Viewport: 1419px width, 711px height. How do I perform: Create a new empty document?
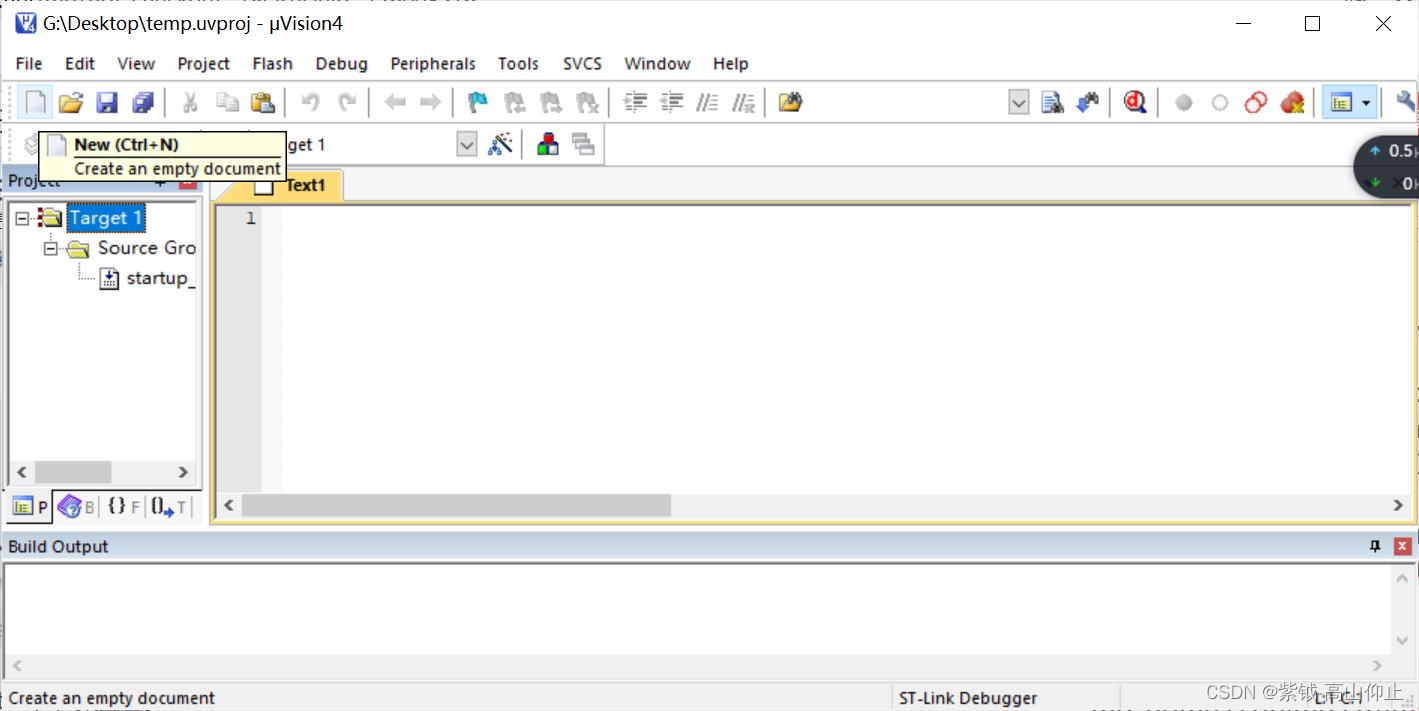pos(35,102)
